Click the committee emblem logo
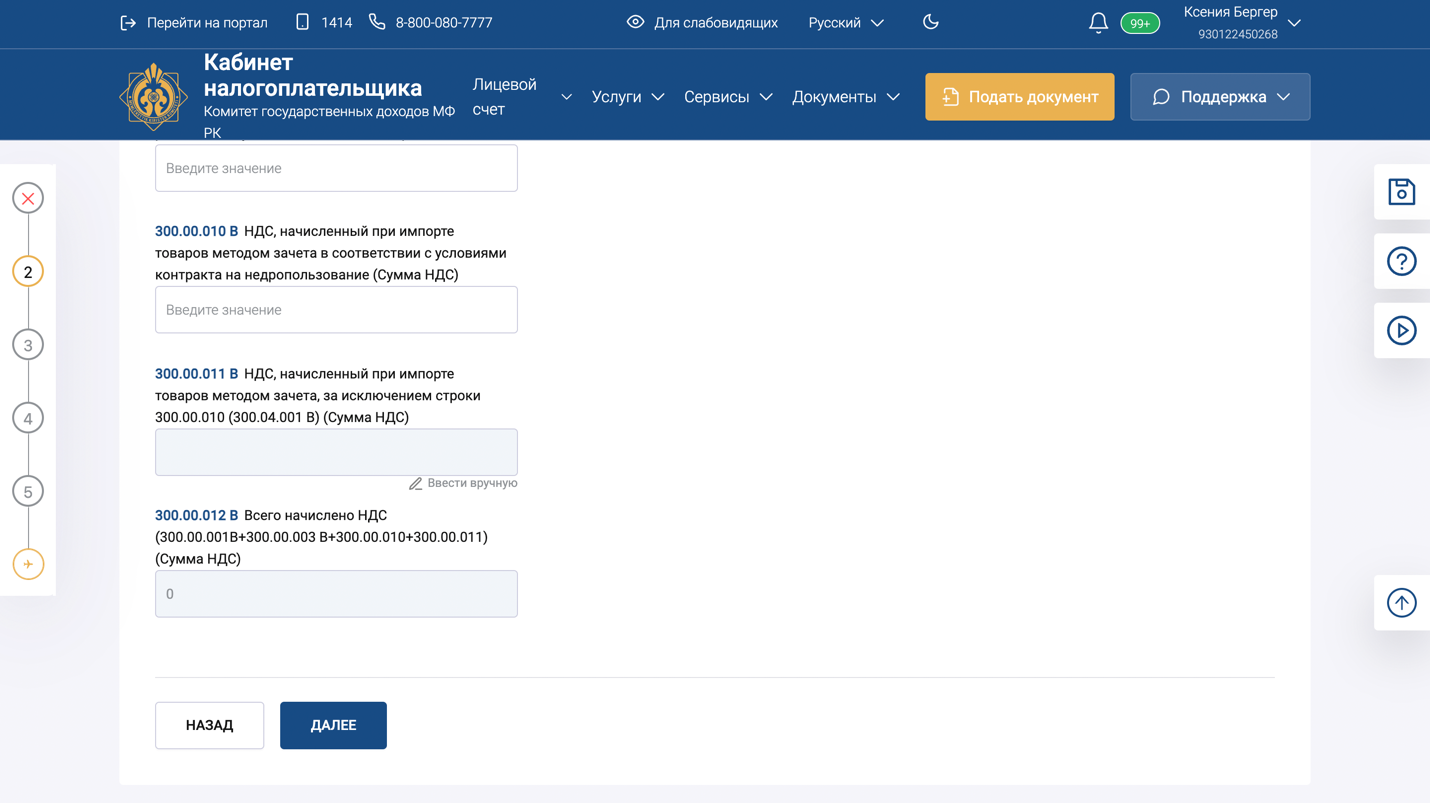The image size is (1430, 803). click(x=154, y=97)
